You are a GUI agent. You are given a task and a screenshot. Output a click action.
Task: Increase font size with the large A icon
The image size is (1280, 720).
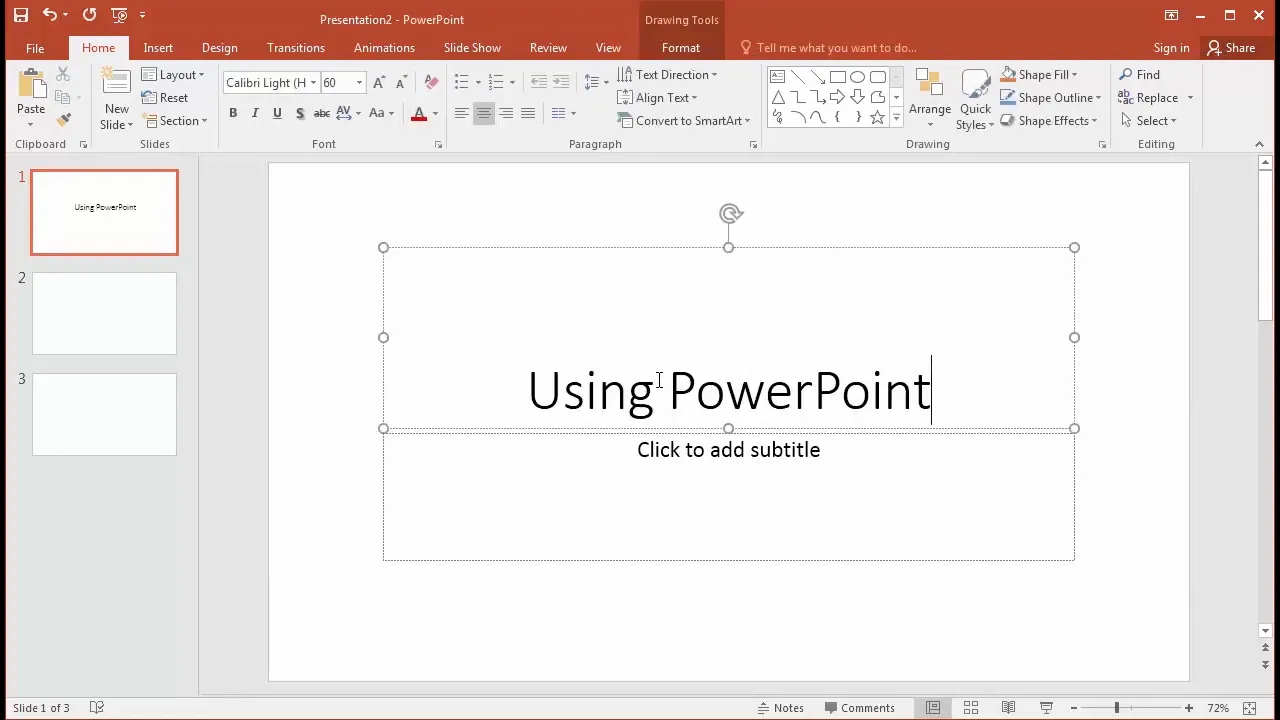[380, 83]
